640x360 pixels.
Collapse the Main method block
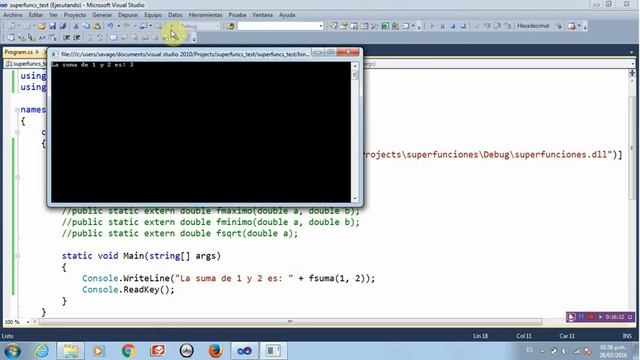click(x=17, y=256)
